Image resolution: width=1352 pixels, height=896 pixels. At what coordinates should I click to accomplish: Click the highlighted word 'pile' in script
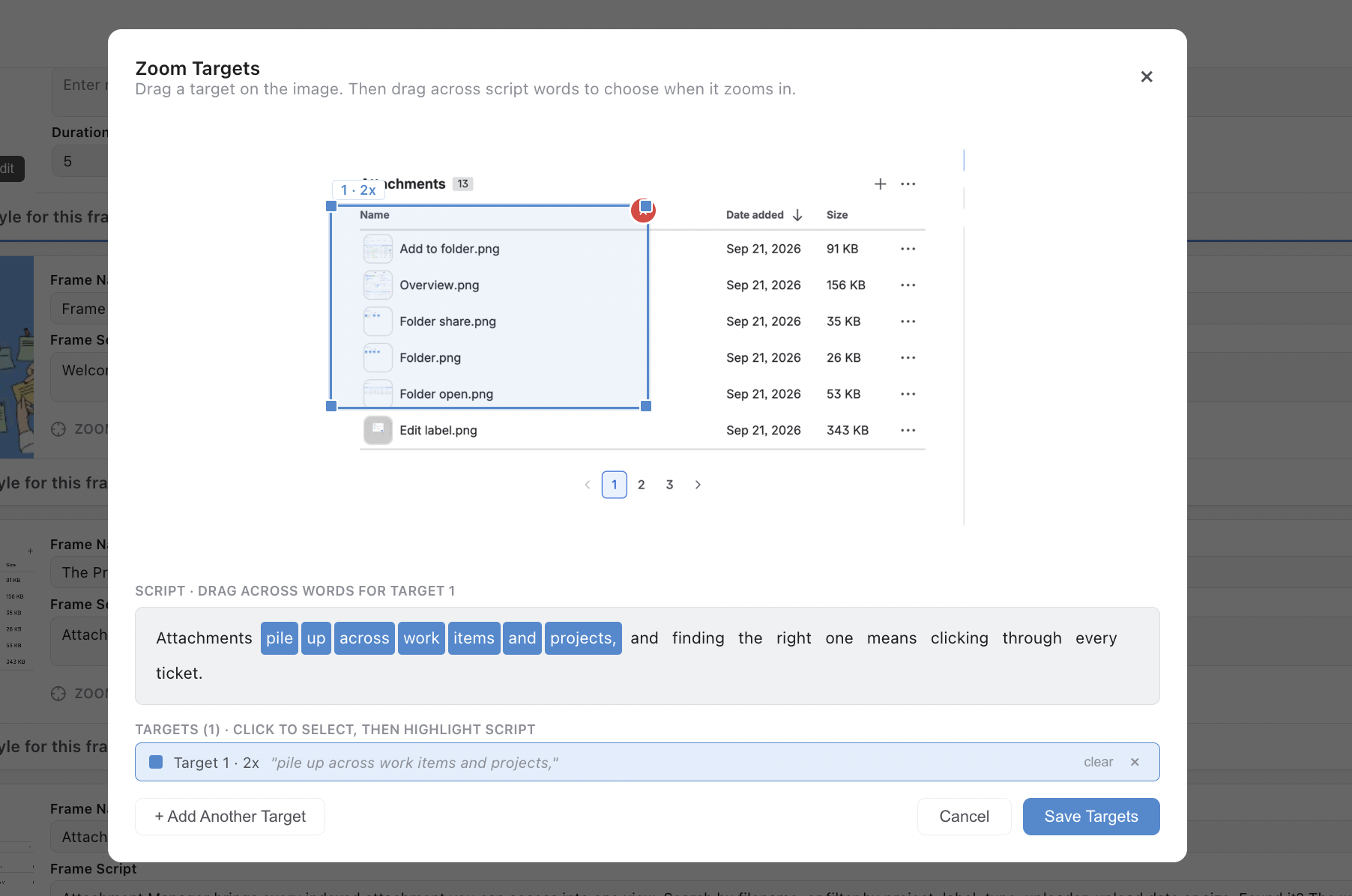click(x=280, y=638)
